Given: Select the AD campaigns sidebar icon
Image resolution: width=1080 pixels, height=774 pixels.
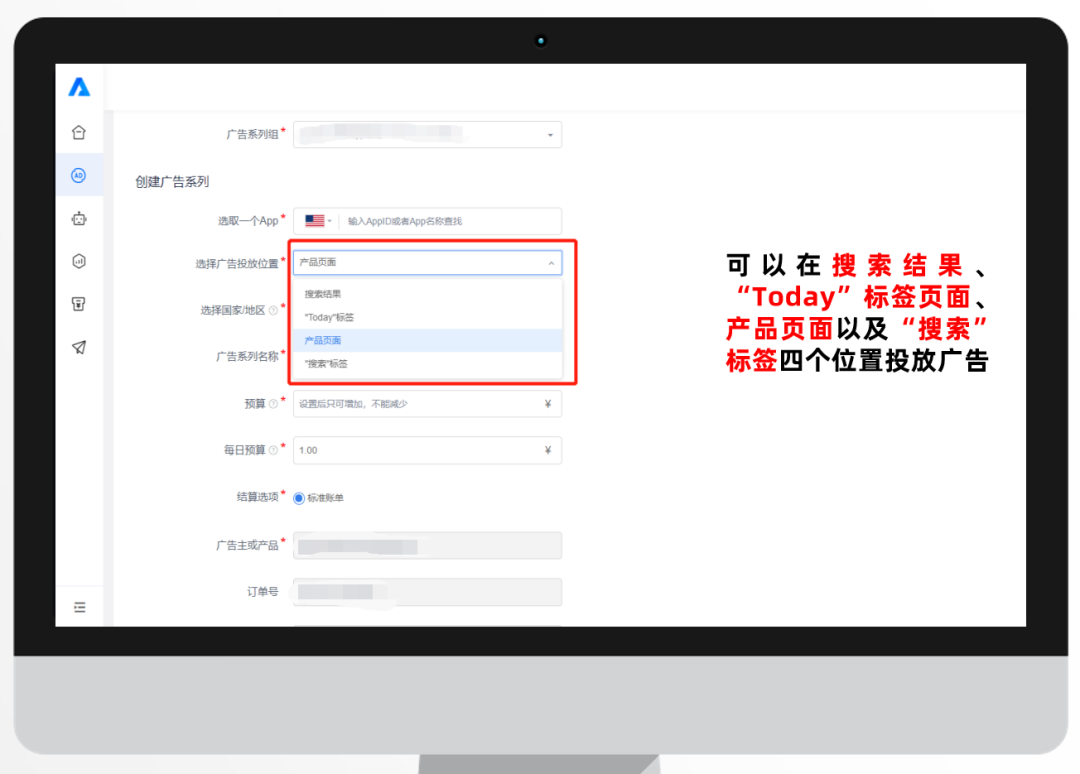Looking at the screenshot, I should point(79,176).
